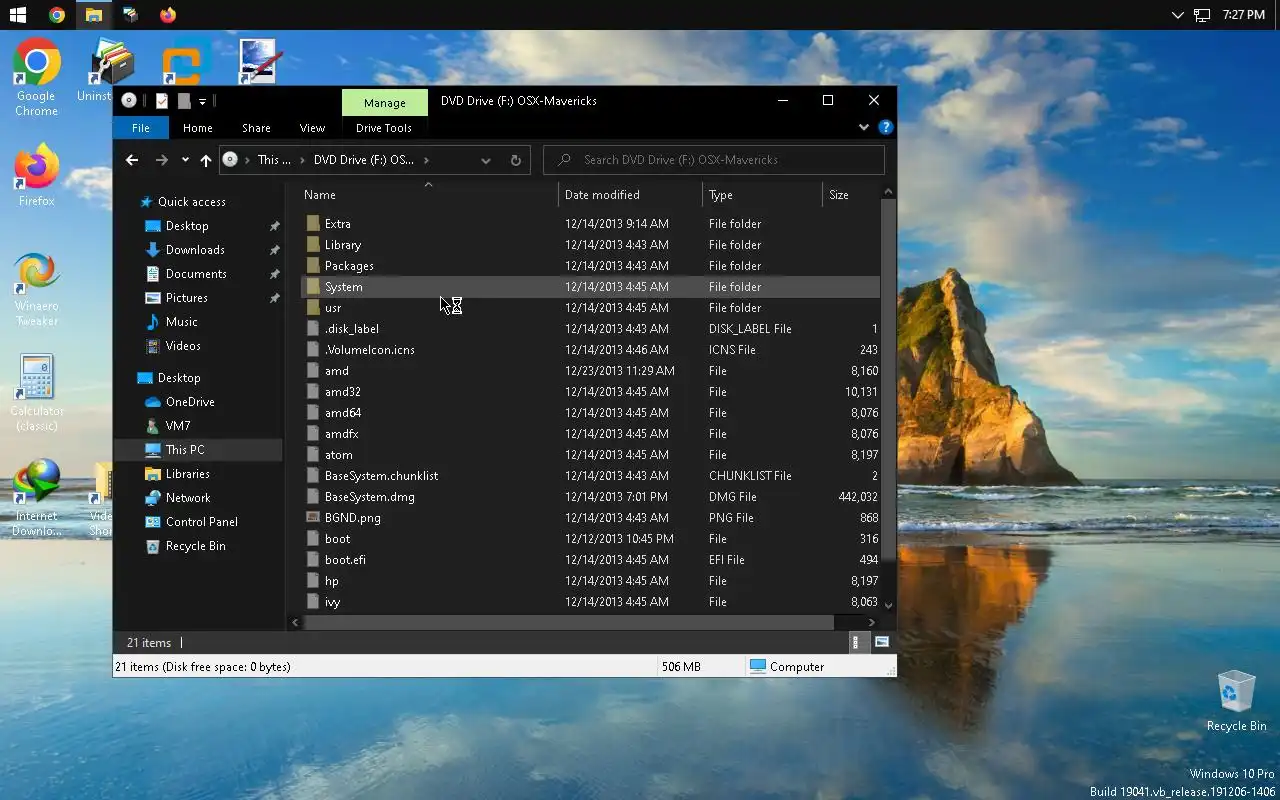Select Recycle Bin in navigation pane
Screen dimensions: 1280x800
click(x=195, y=546)
